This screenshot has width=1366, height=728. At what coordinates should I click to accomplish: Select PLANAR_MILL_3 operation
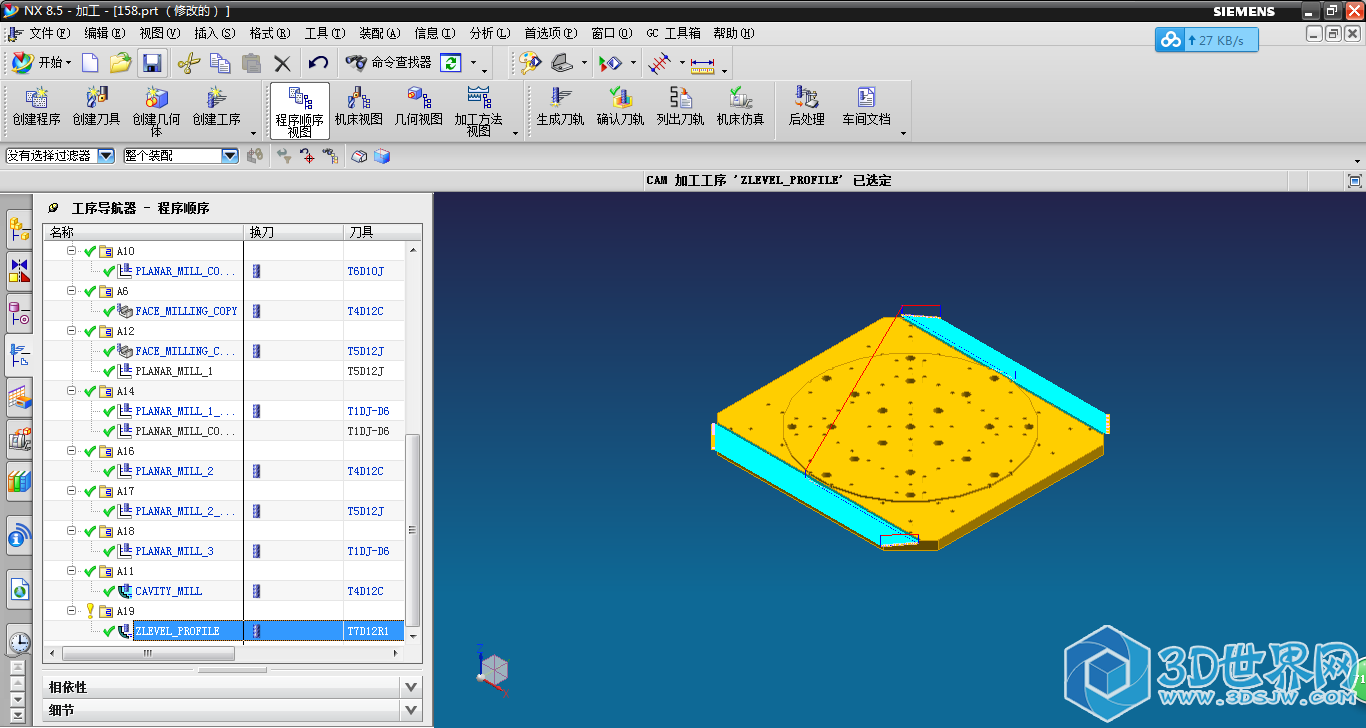point(174,551)
